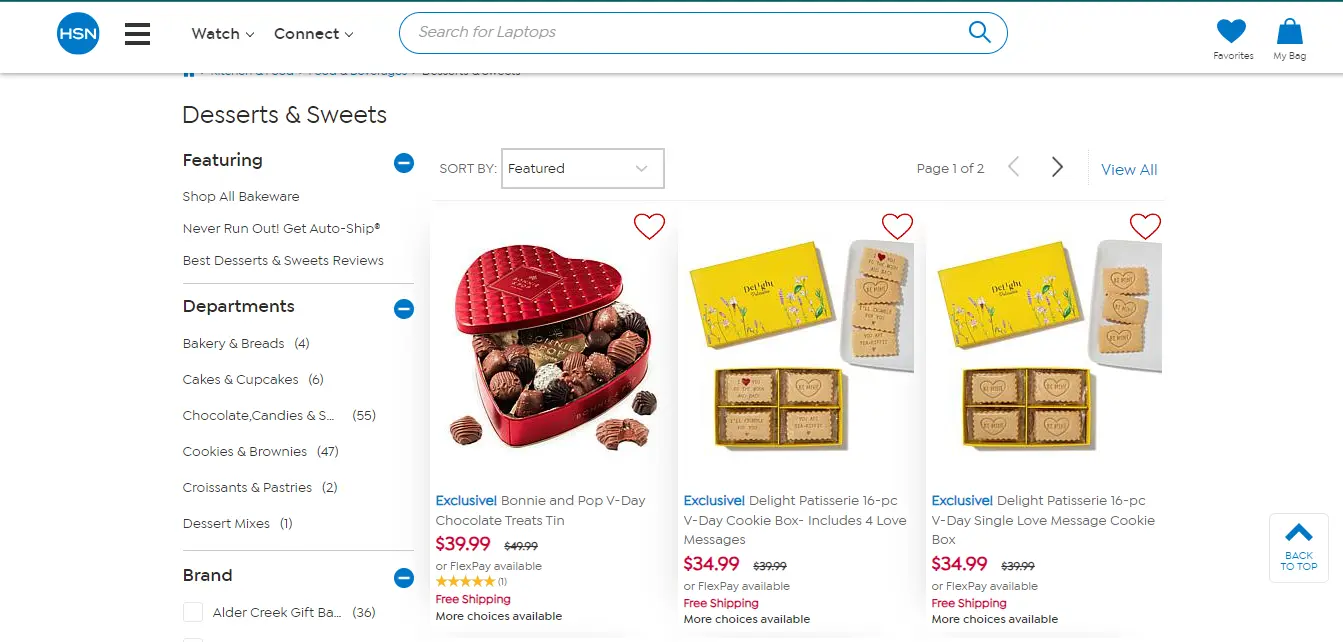Click the View All link
Viewport: 1343px width, 642px height.
point(1129,169)
